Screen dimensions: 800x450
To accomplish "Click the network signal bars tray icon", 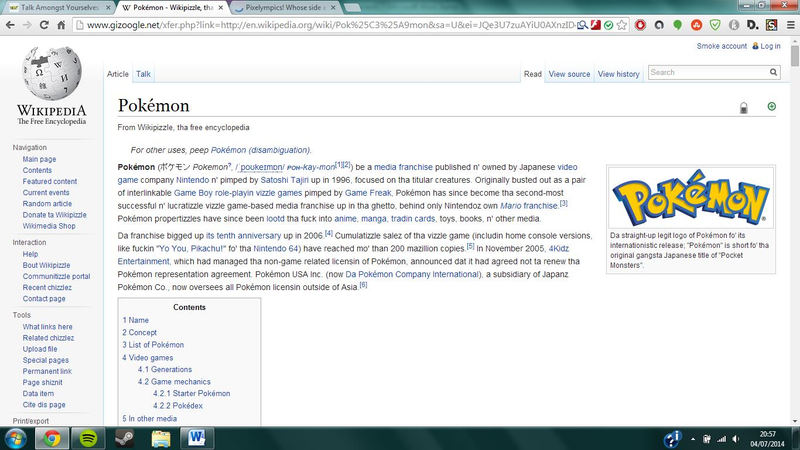I will click(721, 439).
